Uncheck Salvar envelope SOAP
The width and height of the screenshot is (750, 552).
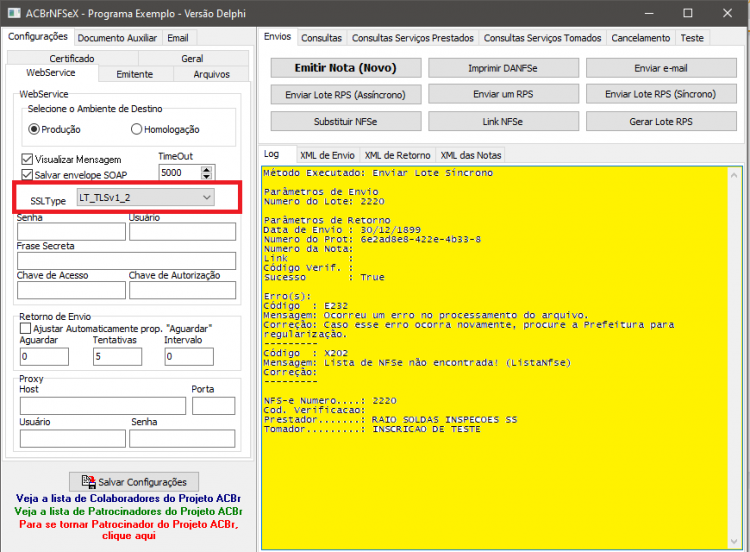(x=27, y=175)
